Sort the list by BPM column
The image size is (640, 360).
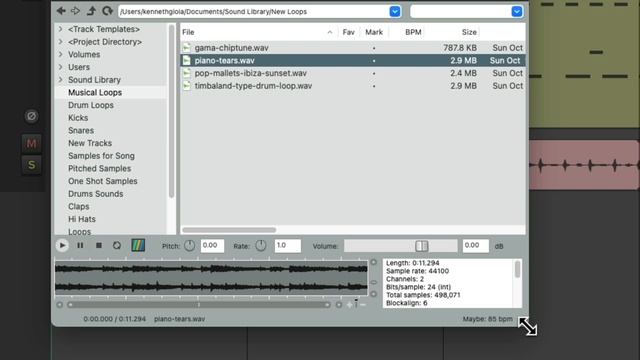point(413,32)
